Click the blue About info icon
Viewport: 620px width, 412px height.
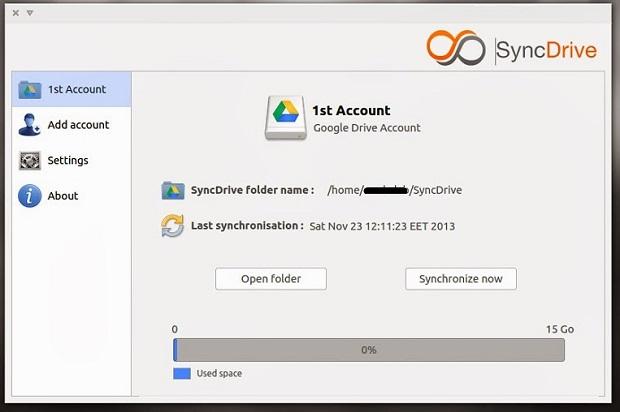click(30, 196)
